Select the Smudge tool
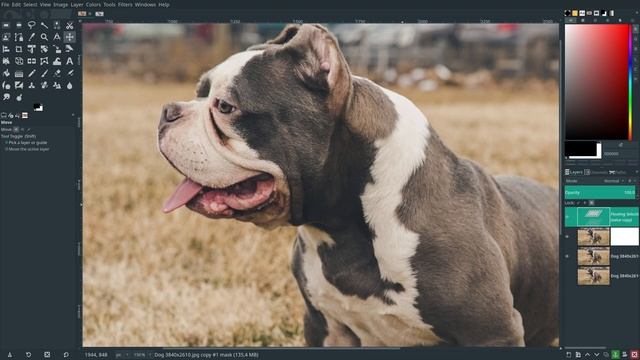This screenshot has width=640, height=360. point(6,97)
